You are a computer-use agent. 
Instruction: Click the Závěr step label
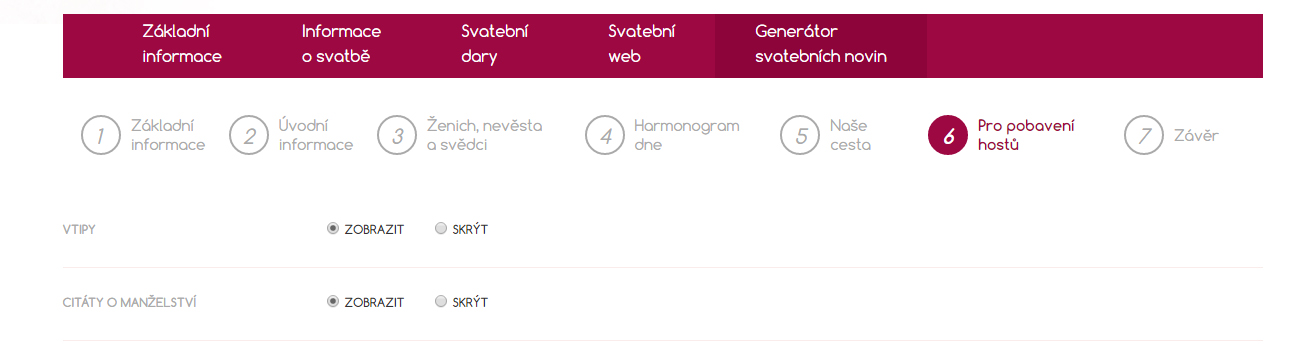click(x=1197, y=135)
